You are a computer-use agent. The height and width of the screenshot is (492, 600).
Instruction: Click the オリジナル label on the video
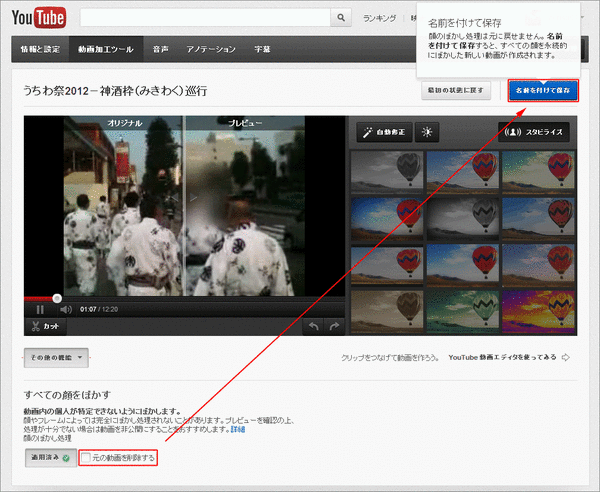(x=125, y=123)
